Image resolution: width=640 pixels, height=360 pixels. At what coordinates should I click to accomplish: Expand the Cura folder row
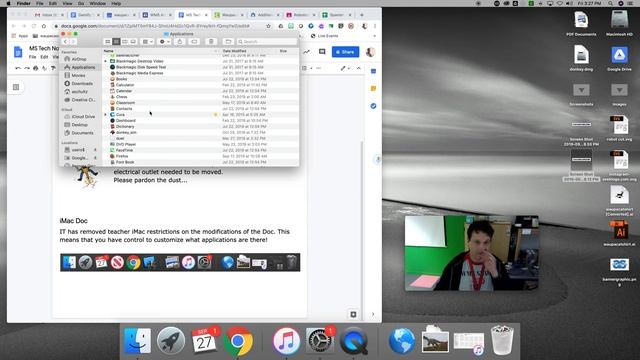click(106, 115)
